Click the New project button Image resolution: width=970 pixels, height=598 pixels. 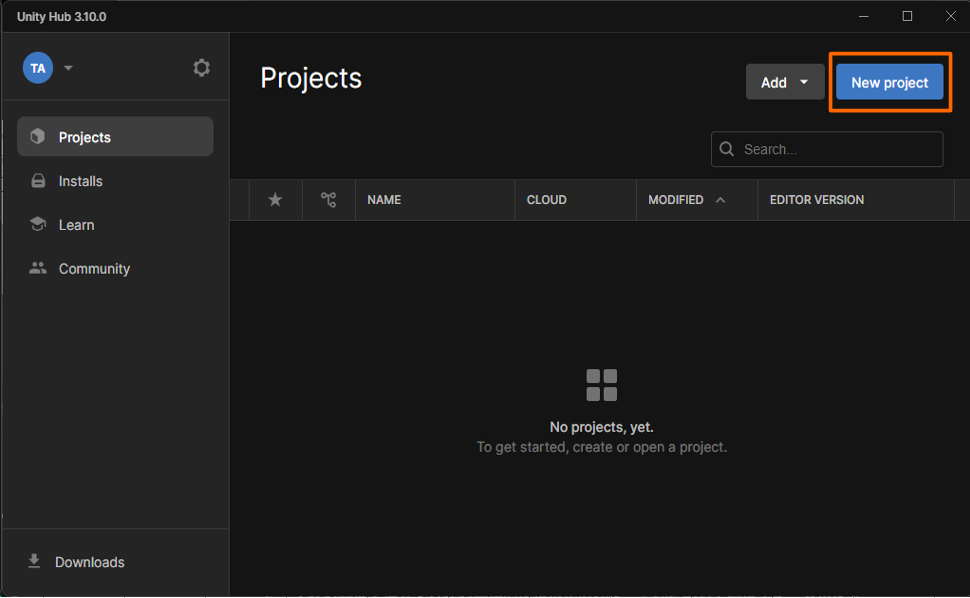(889, 82)
